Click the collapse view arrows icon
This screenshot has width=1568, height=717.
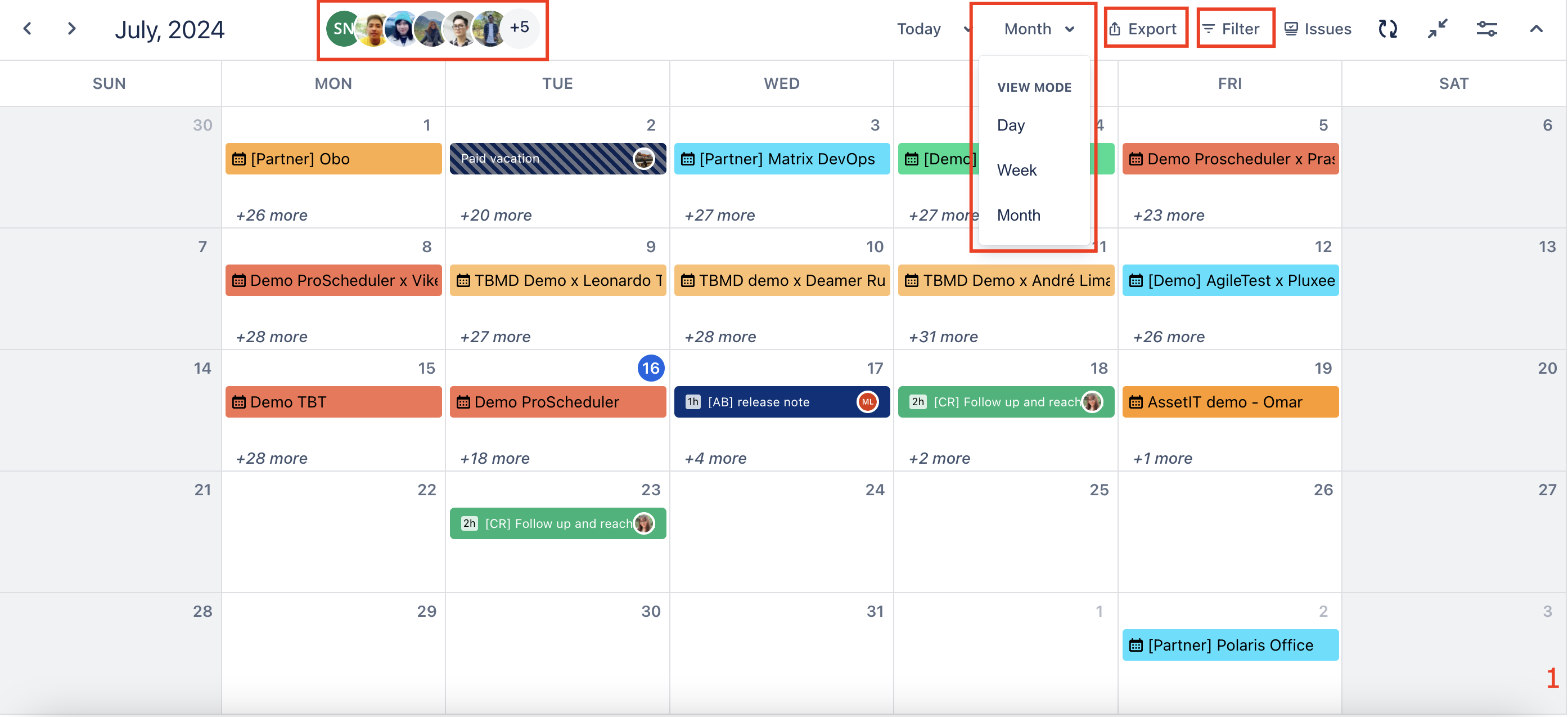1437,29
